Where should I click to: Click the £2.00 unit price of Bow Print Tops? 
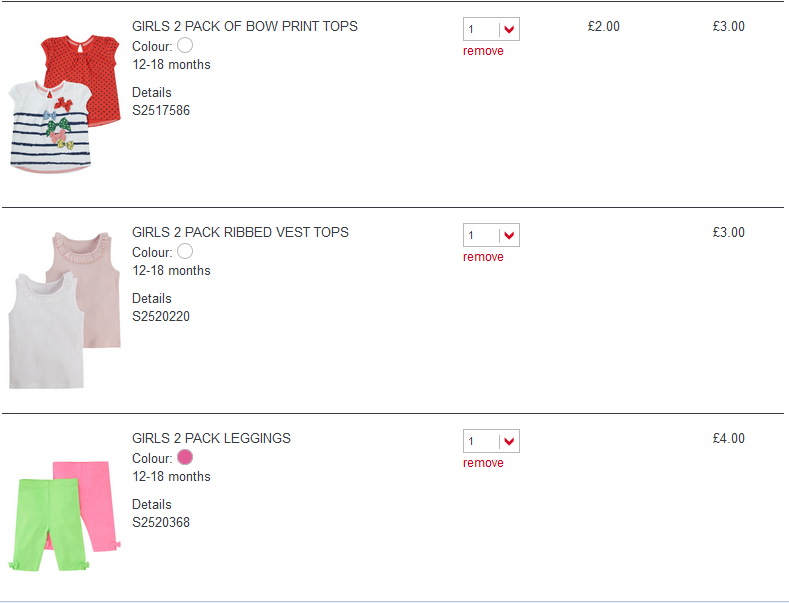click(603, 27)
